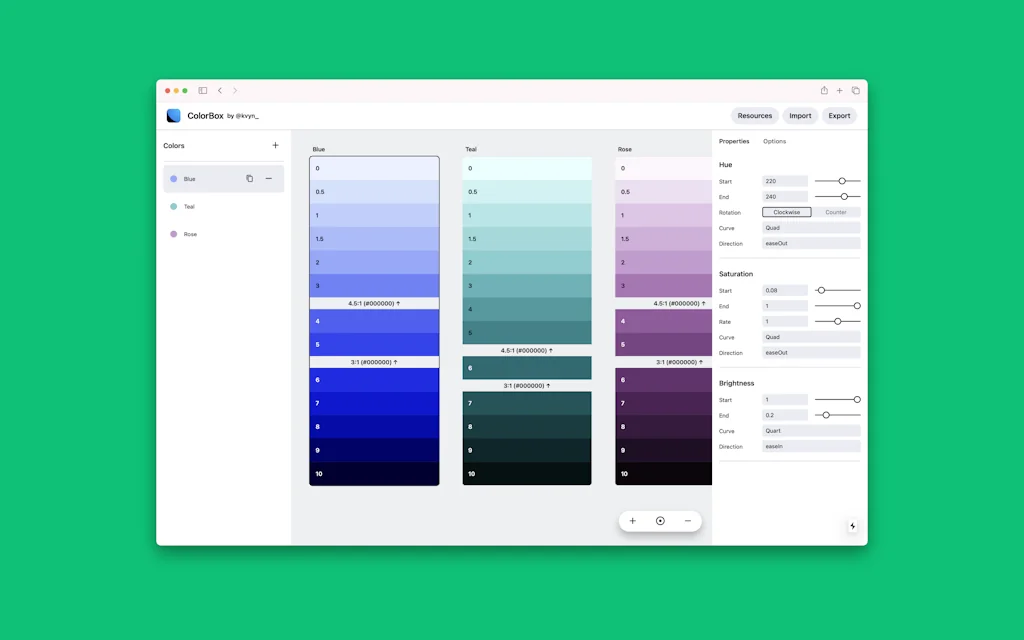Change the Brightness Curve from Quart
Viewport: 1024px width, 640px height.
click(811, 431)
